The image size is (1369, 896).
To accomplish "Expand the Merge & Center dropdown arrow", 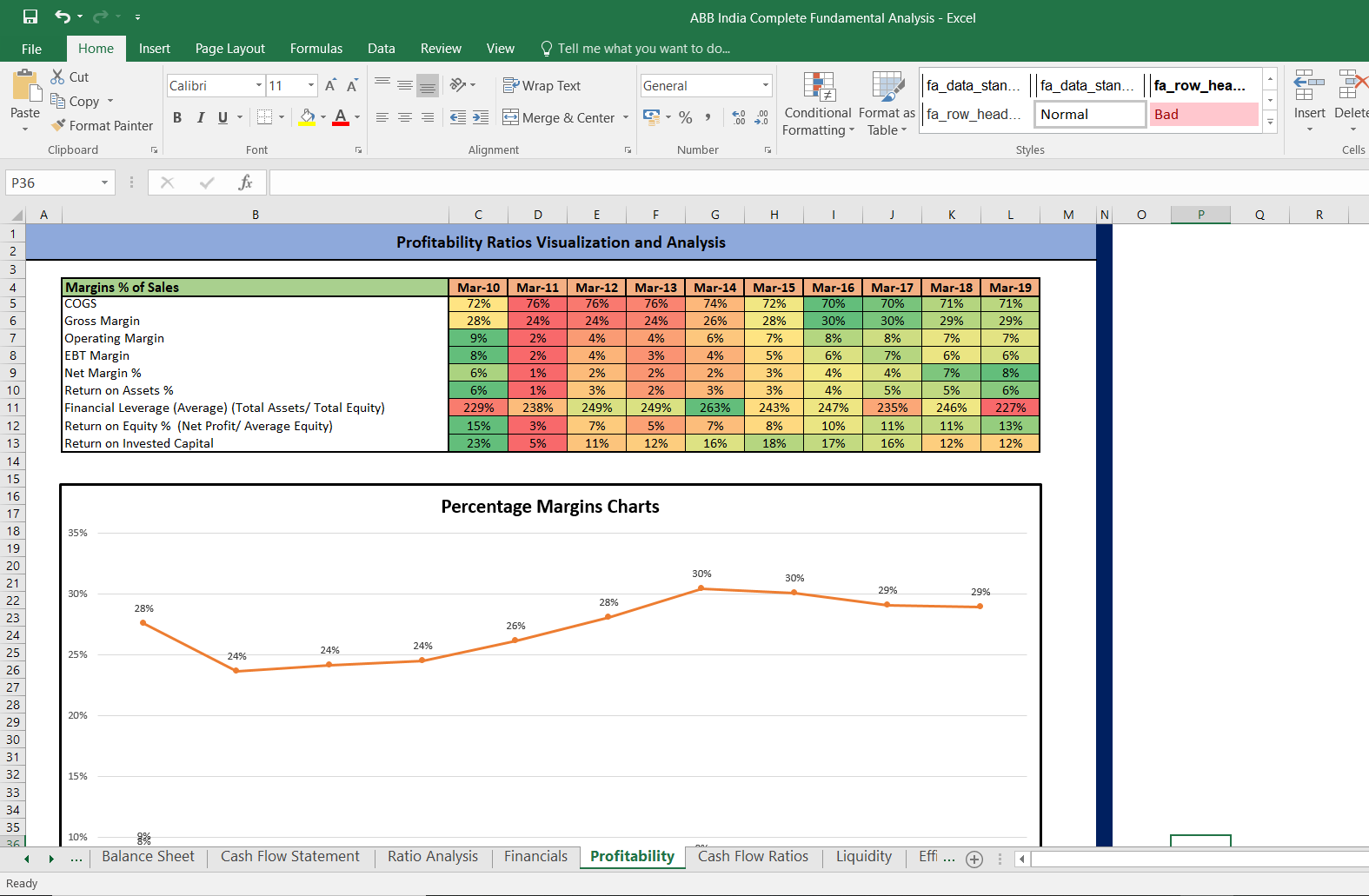I will [626, 117].
